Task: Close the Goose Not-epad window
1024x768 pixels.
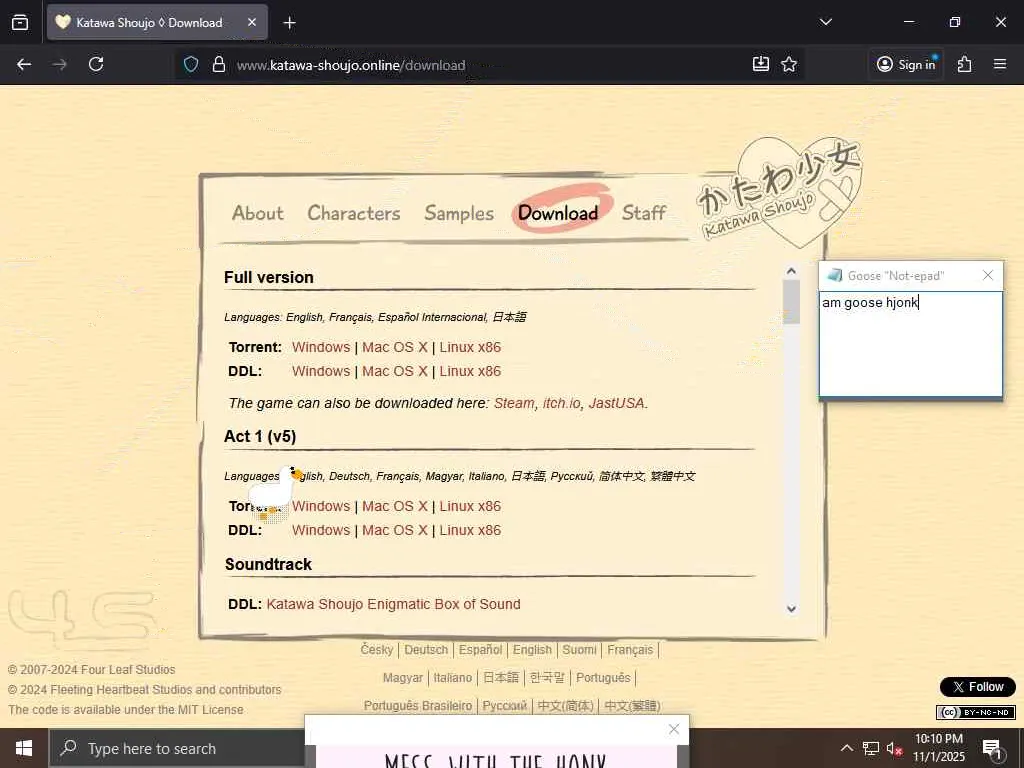Action: [x=988, y=276]
